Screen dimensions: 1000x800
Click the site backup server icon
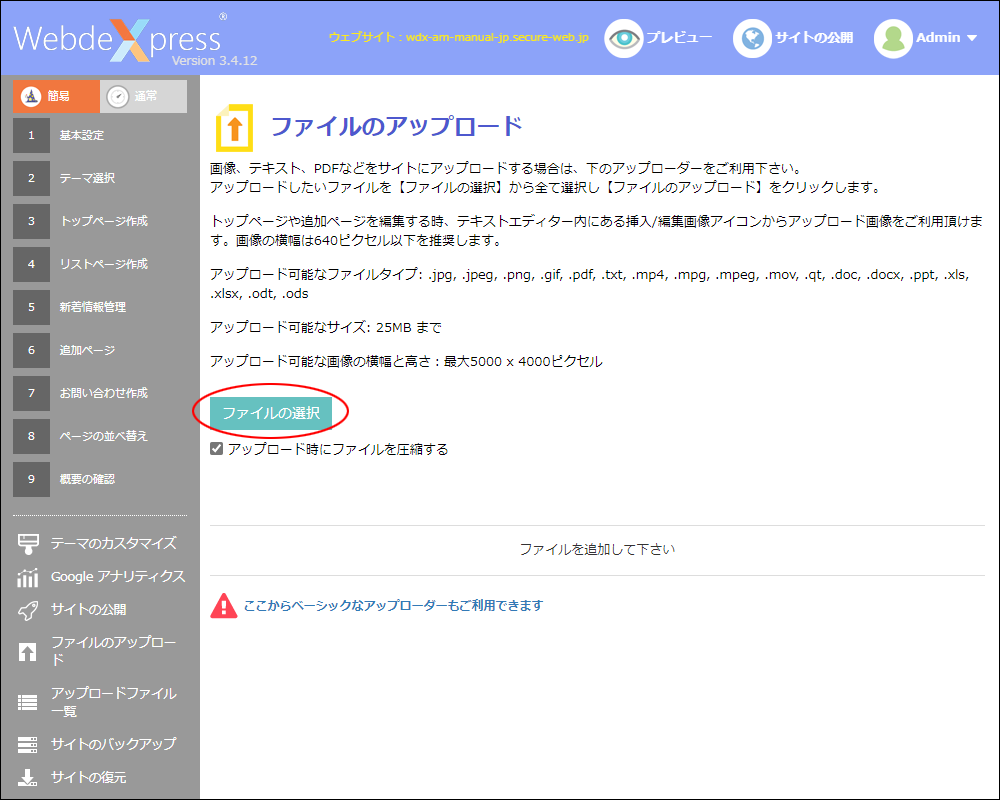tap(27, 744)
